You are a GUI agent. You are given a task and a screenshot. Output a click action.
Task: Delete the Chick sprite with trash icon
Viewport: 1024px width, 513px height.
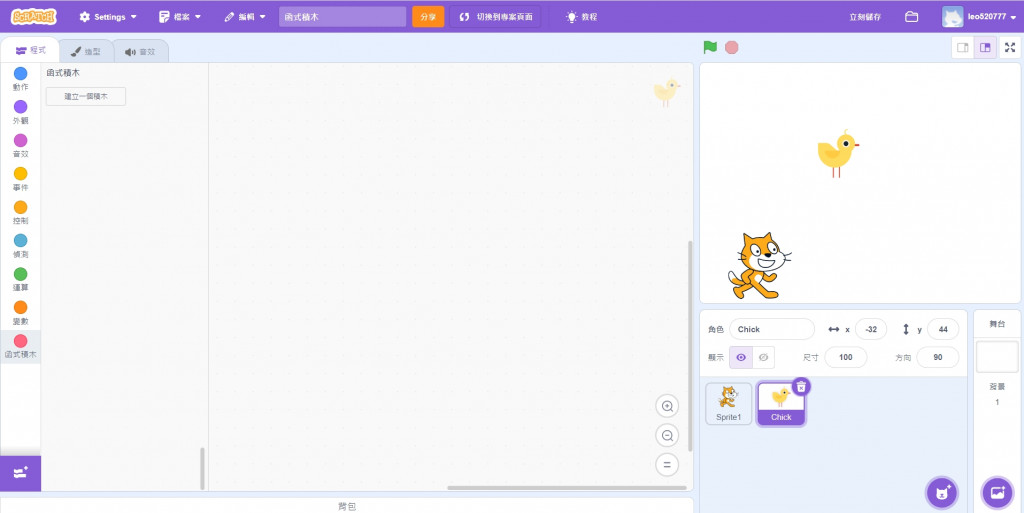[801, 386]
